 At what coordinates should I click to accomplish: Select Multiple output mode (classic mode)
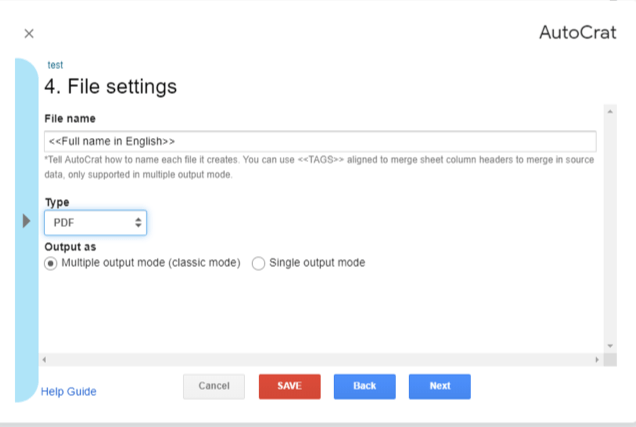51,263
